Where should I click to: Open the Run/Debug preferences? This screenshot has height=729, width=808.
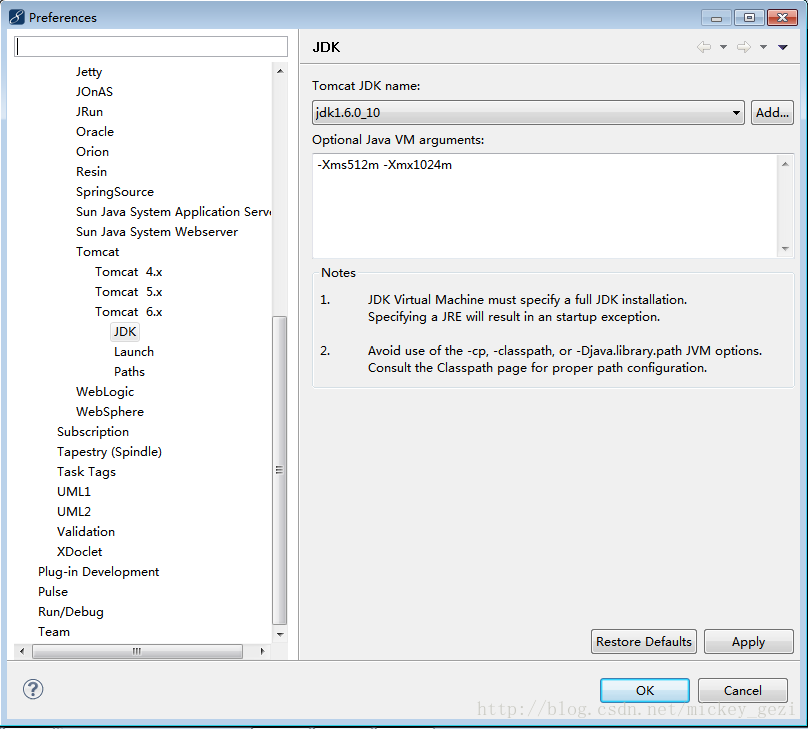71,612
